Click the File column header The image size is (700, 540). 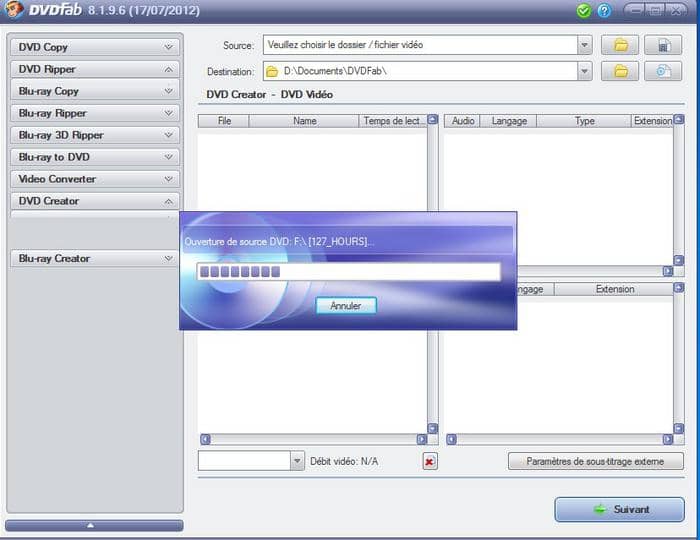(224, 121)
